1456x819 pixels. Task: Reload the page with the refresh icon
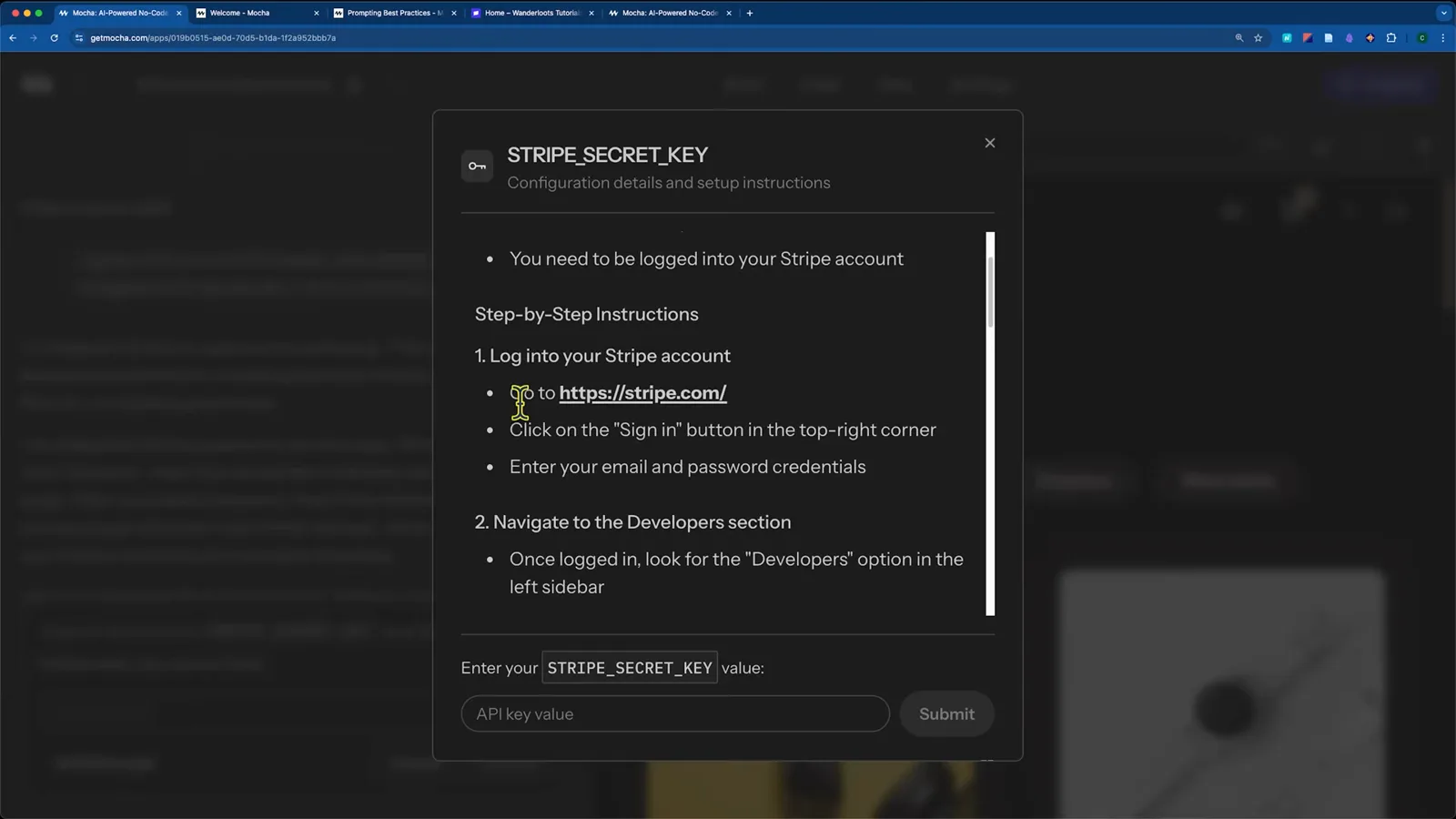tap(55, 38)
